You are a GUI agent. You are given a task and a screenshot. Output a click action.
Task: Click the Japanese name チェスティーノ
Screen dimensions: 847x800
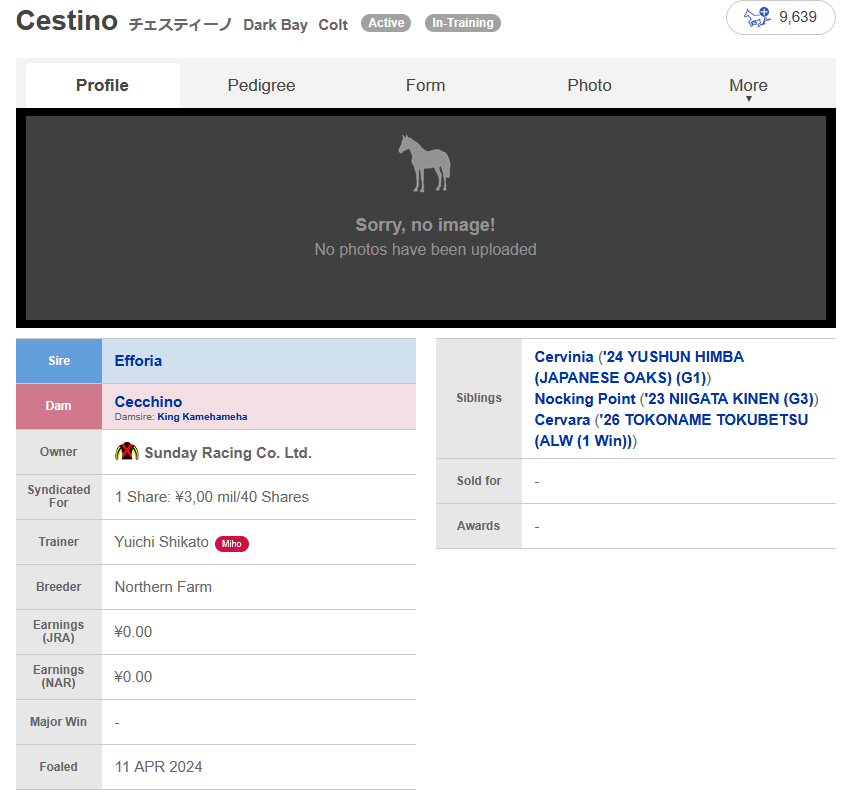180,24
